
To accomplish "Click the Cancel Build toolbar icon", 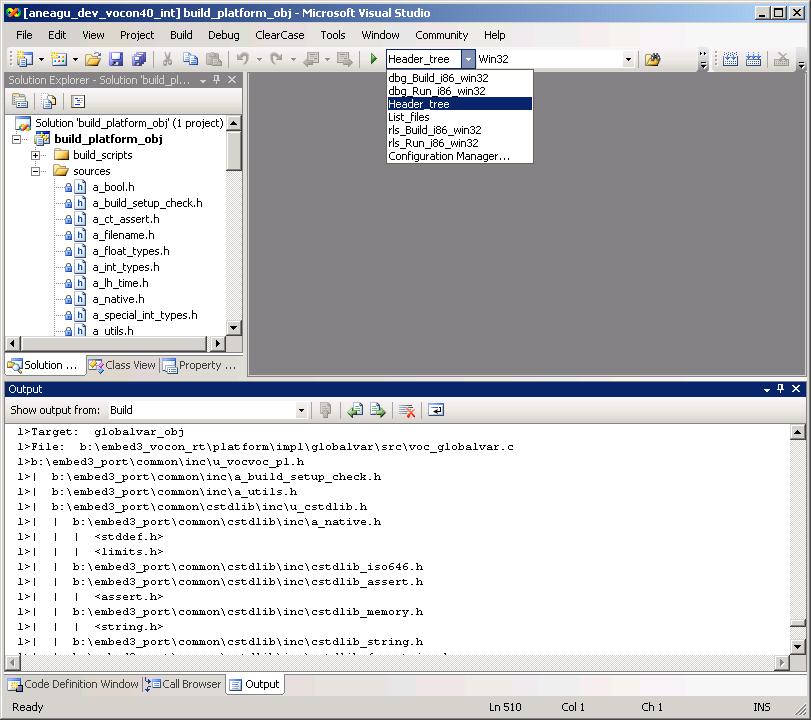I will [x=781, y=59].
